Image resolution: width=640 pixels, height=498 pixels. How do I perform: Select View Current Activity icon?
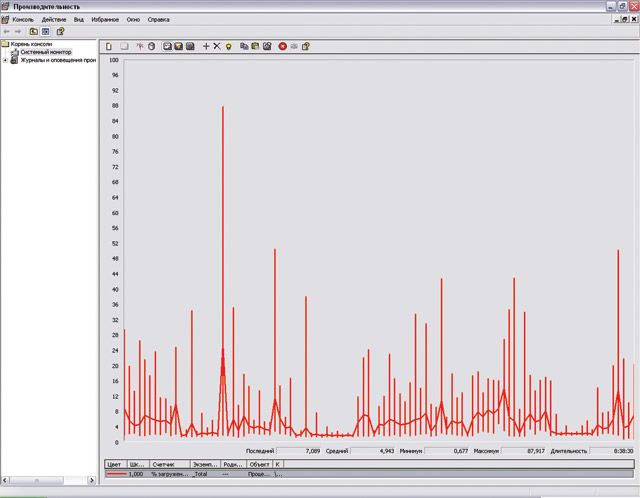[x=140, y=47]
